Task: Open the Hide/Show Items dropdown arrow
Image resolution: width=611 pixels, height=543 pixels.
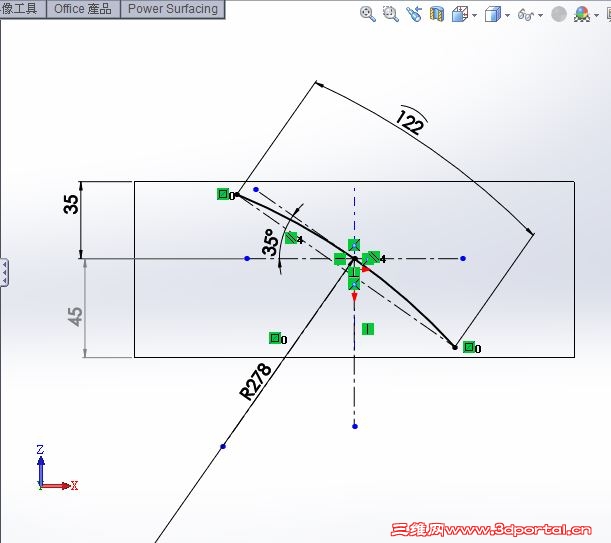Action: [x=540, y=16]
